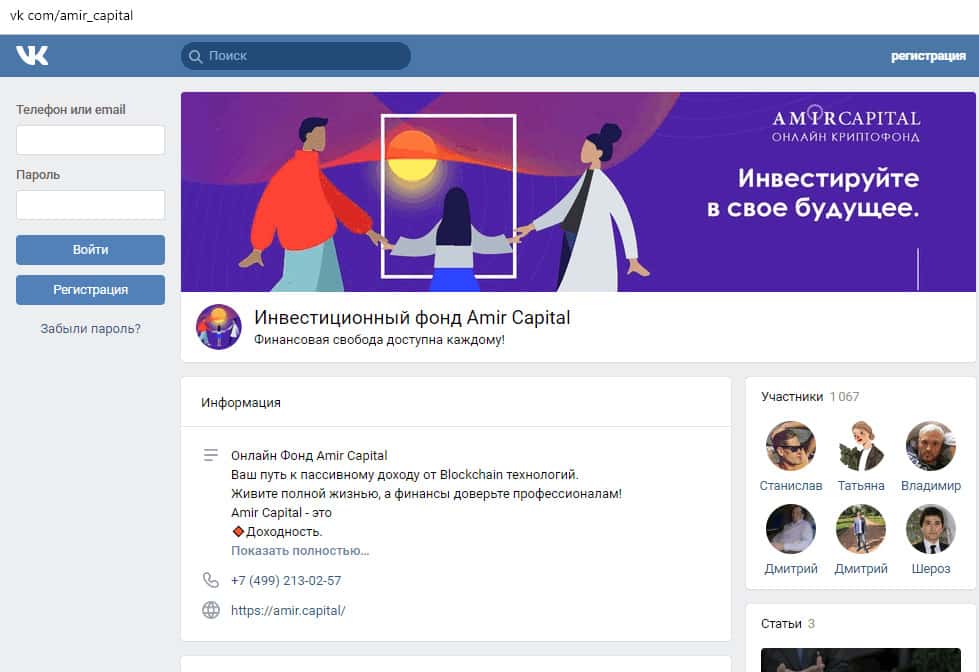979x672 pixels.
Task: Open the Amir Capital group avatar
Action: [x=219, y=327]
